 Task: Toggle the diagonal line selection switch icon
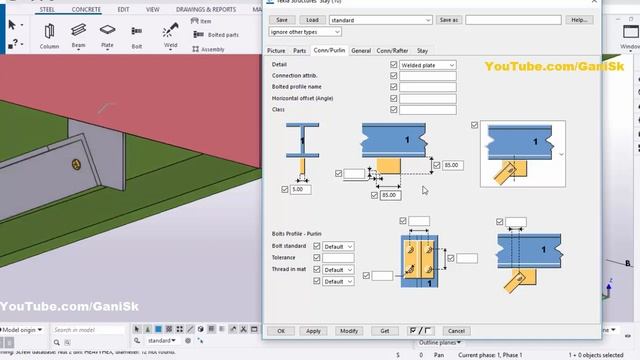190,329
